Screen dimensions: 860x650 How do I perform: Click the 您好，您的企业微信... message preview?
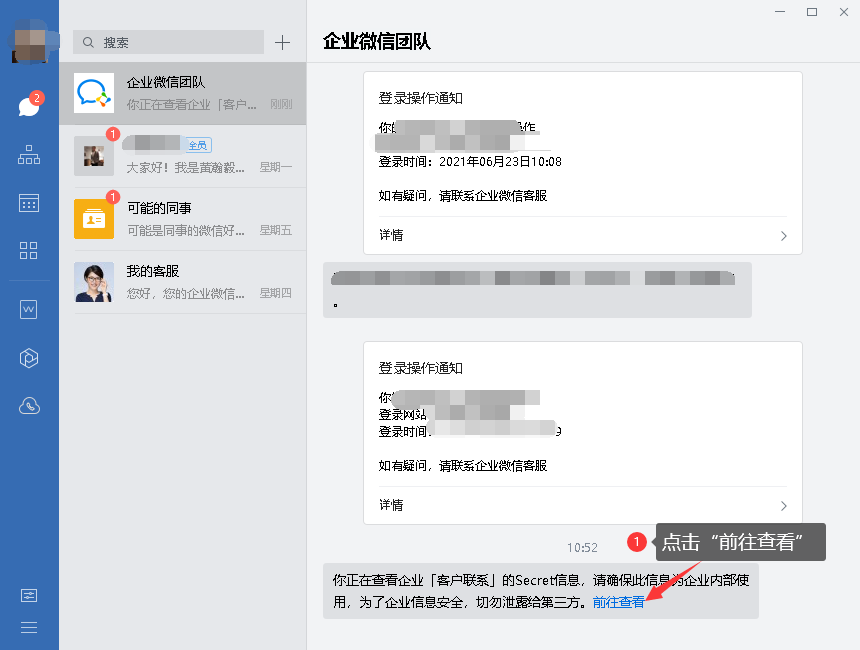[185, 294]
